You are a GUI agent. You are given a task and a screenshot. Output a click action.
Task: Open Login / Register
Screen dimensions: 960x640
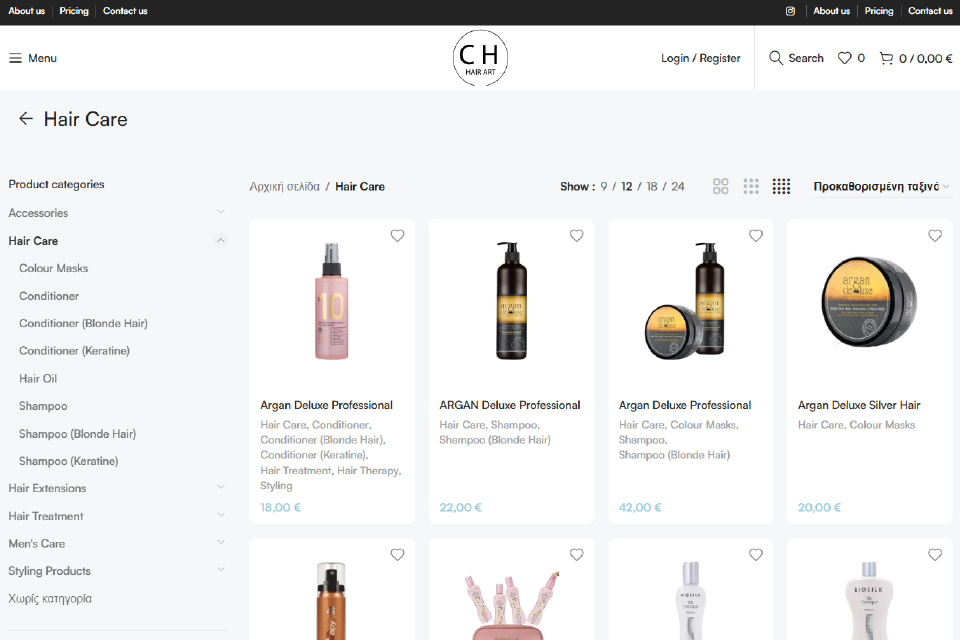click(x=700, y=58)
